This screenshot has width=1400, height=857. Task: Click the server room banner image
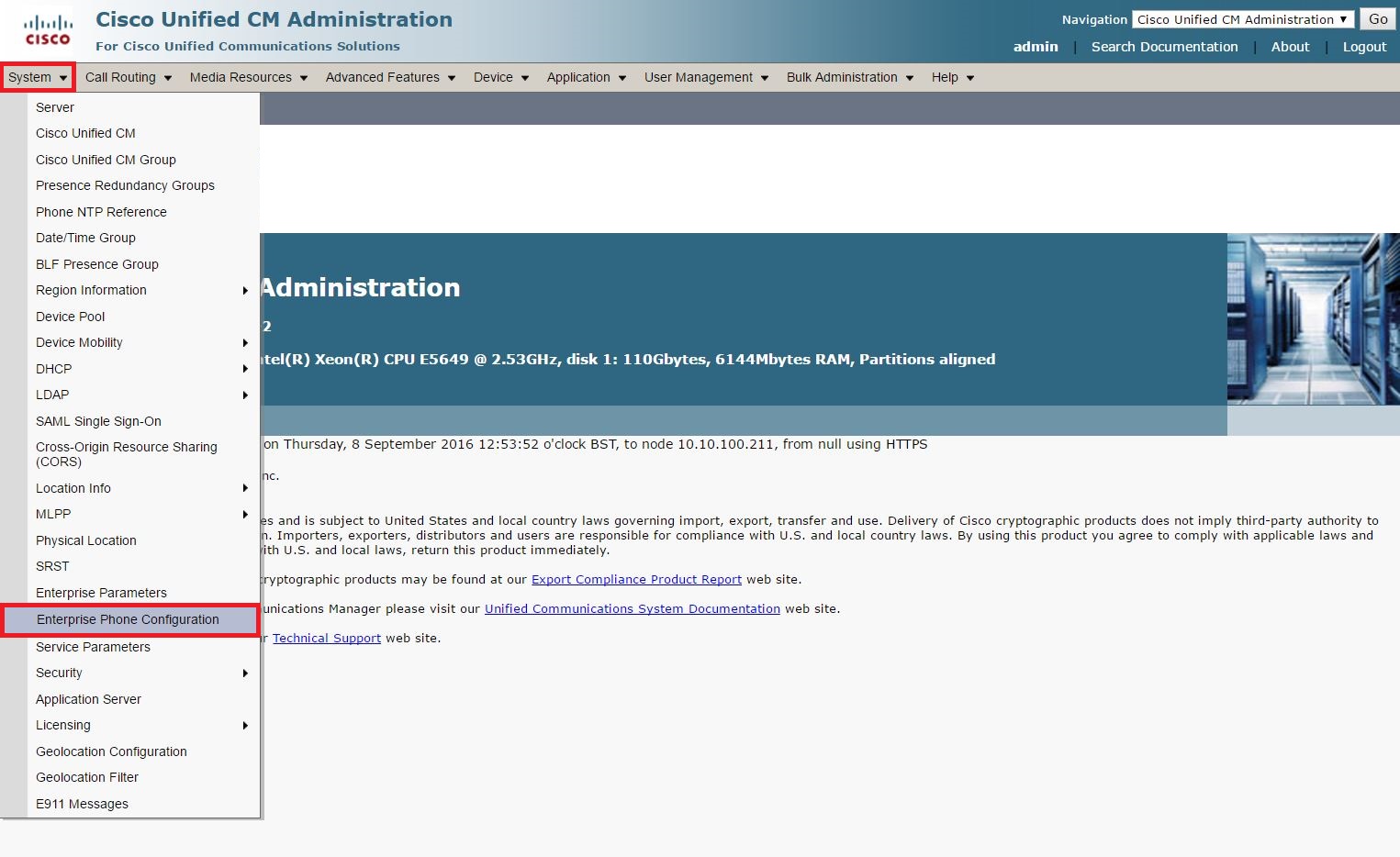tap(1313, 319)
